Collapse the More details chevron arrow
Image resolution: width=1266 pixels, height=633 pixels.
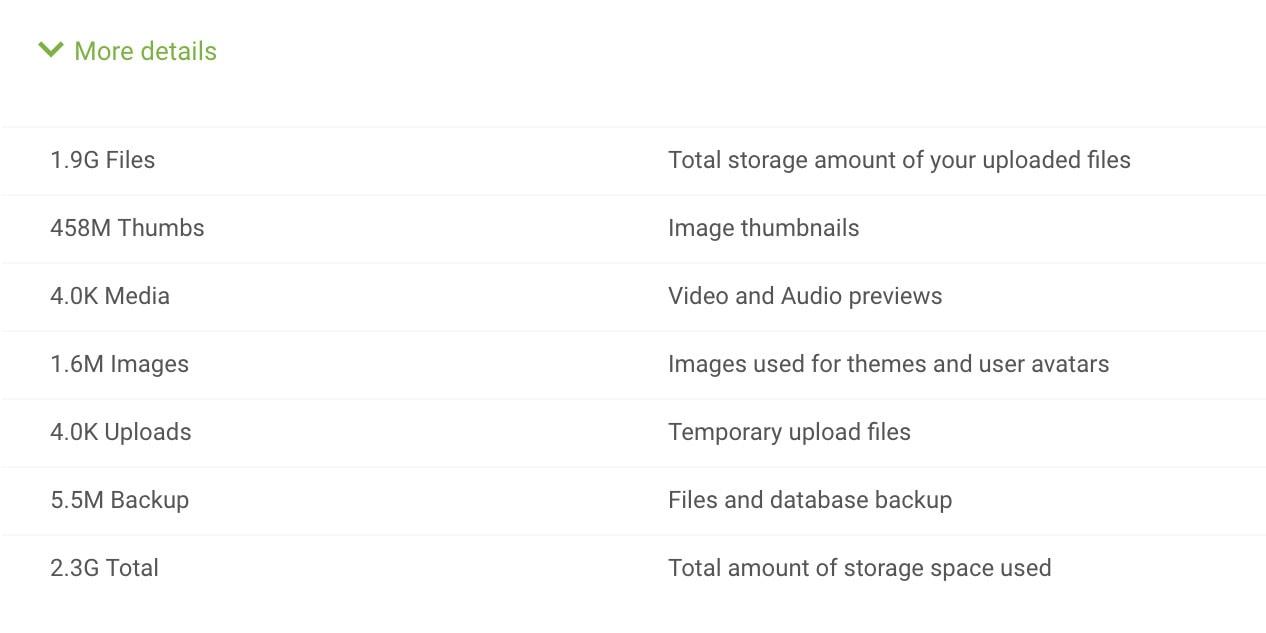(50, 50)
